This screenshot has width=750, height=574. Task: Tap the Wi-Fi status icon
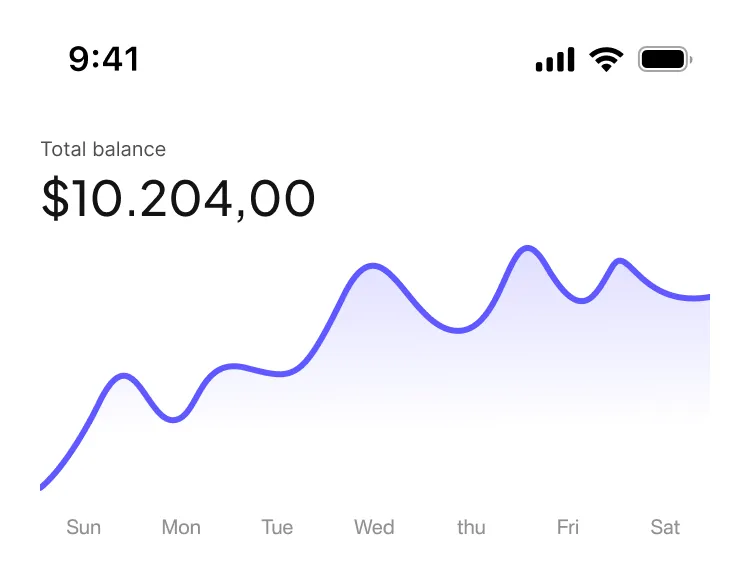[606, 59]
